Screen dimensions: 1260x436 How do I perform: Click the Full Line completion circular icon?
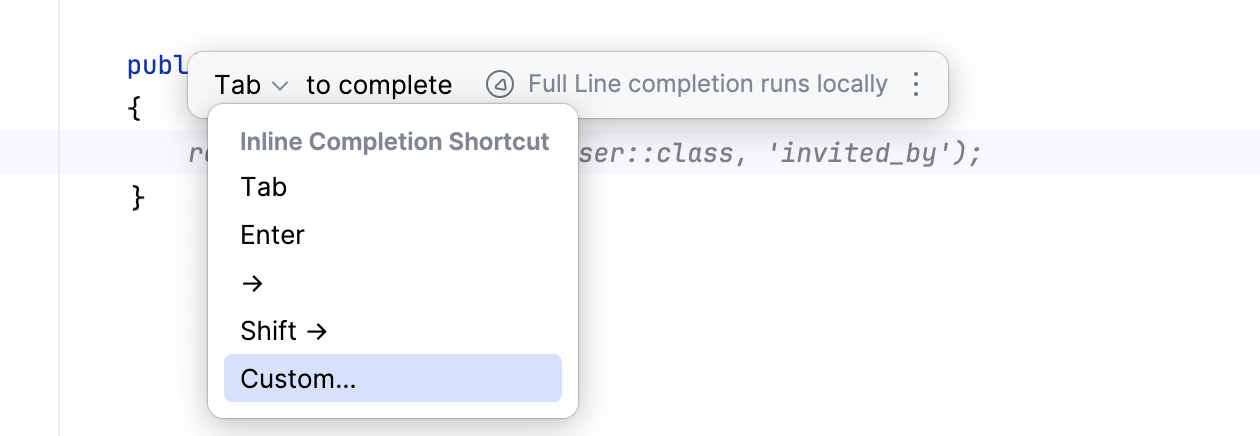coord(499,85)
